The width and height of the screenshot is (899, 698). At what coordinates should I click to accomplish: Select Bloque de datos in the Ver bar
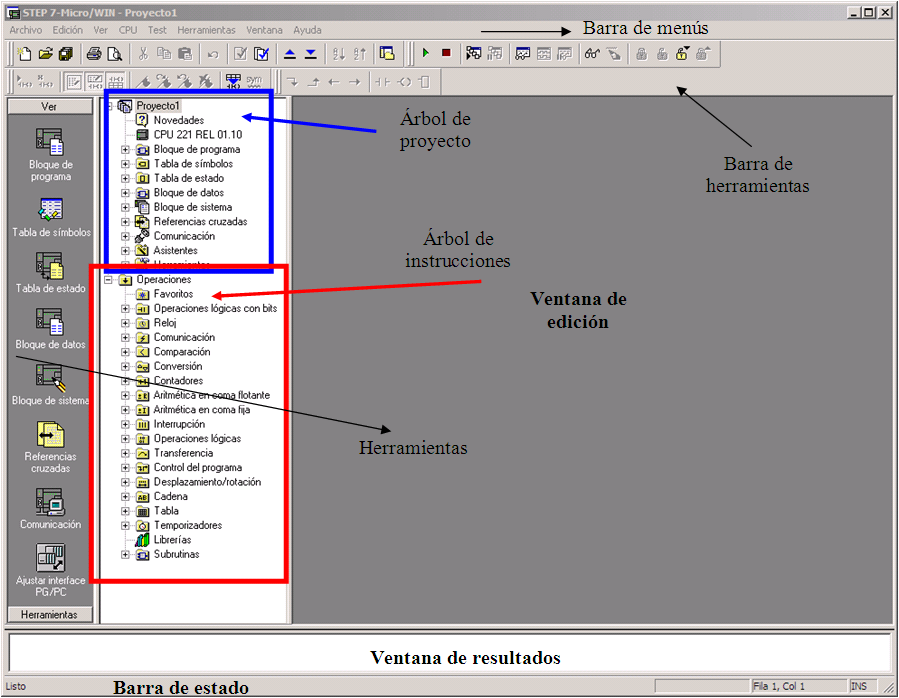[50, 330]
